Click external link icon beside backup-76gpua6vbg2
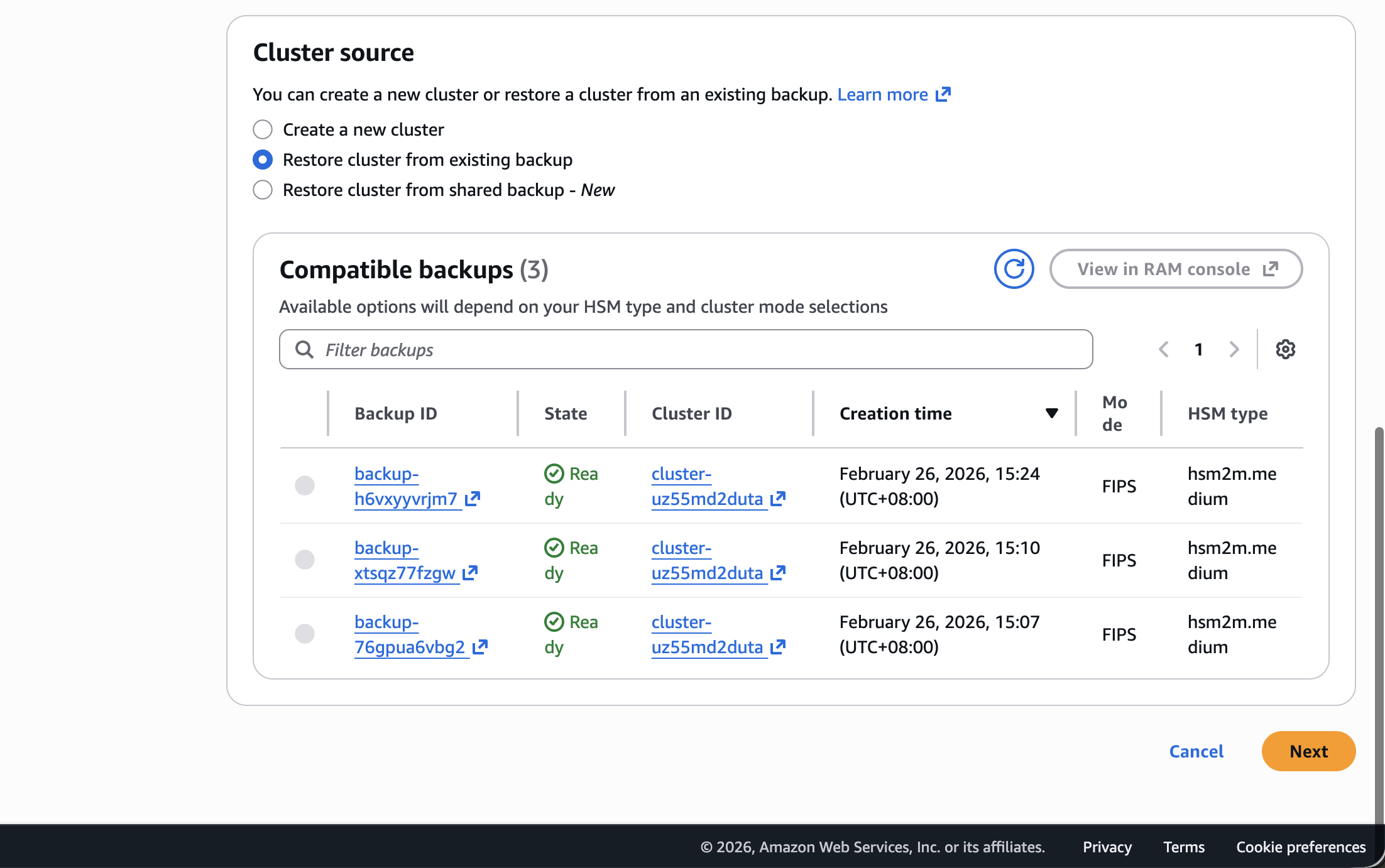 [480, 647]
